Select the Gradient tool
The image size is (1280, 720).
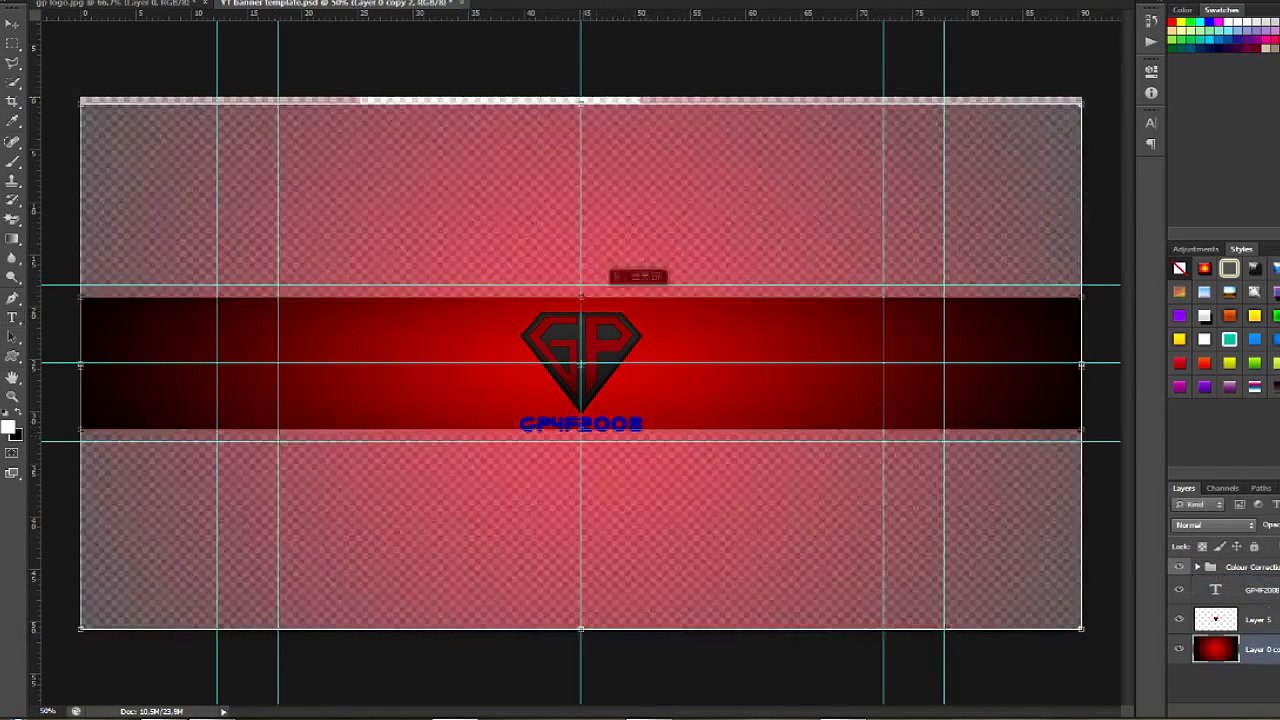(x=12, y=239)
